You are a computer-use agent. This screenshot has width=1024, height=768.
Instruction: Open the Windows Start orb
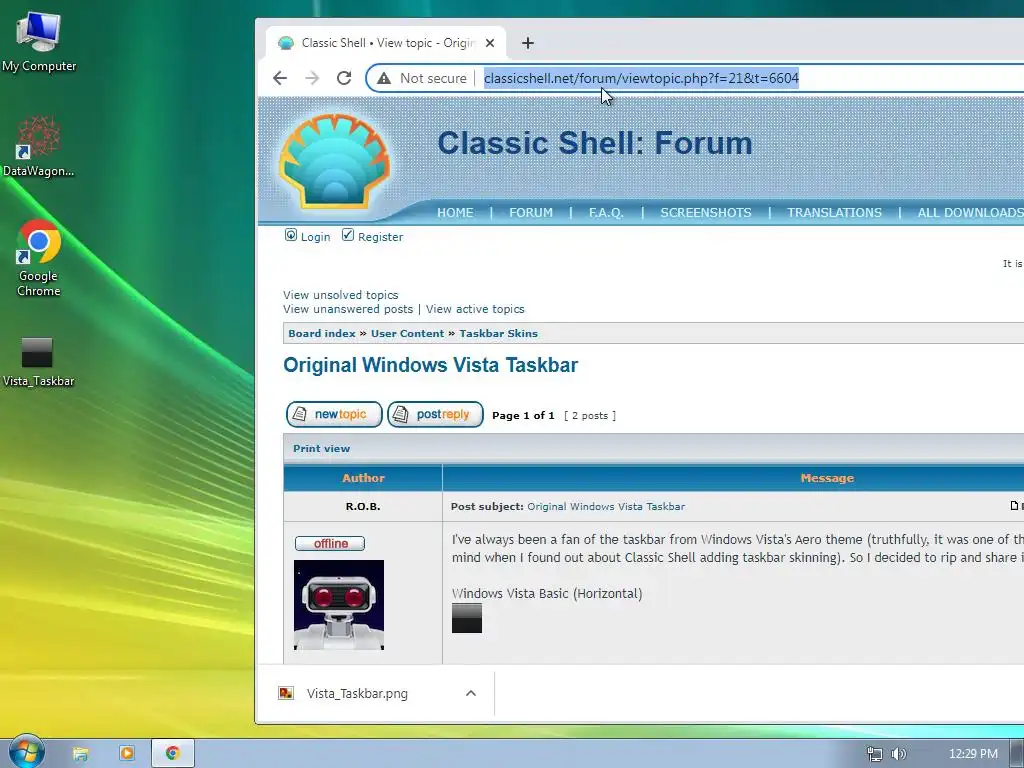click(x=26, y=752)
